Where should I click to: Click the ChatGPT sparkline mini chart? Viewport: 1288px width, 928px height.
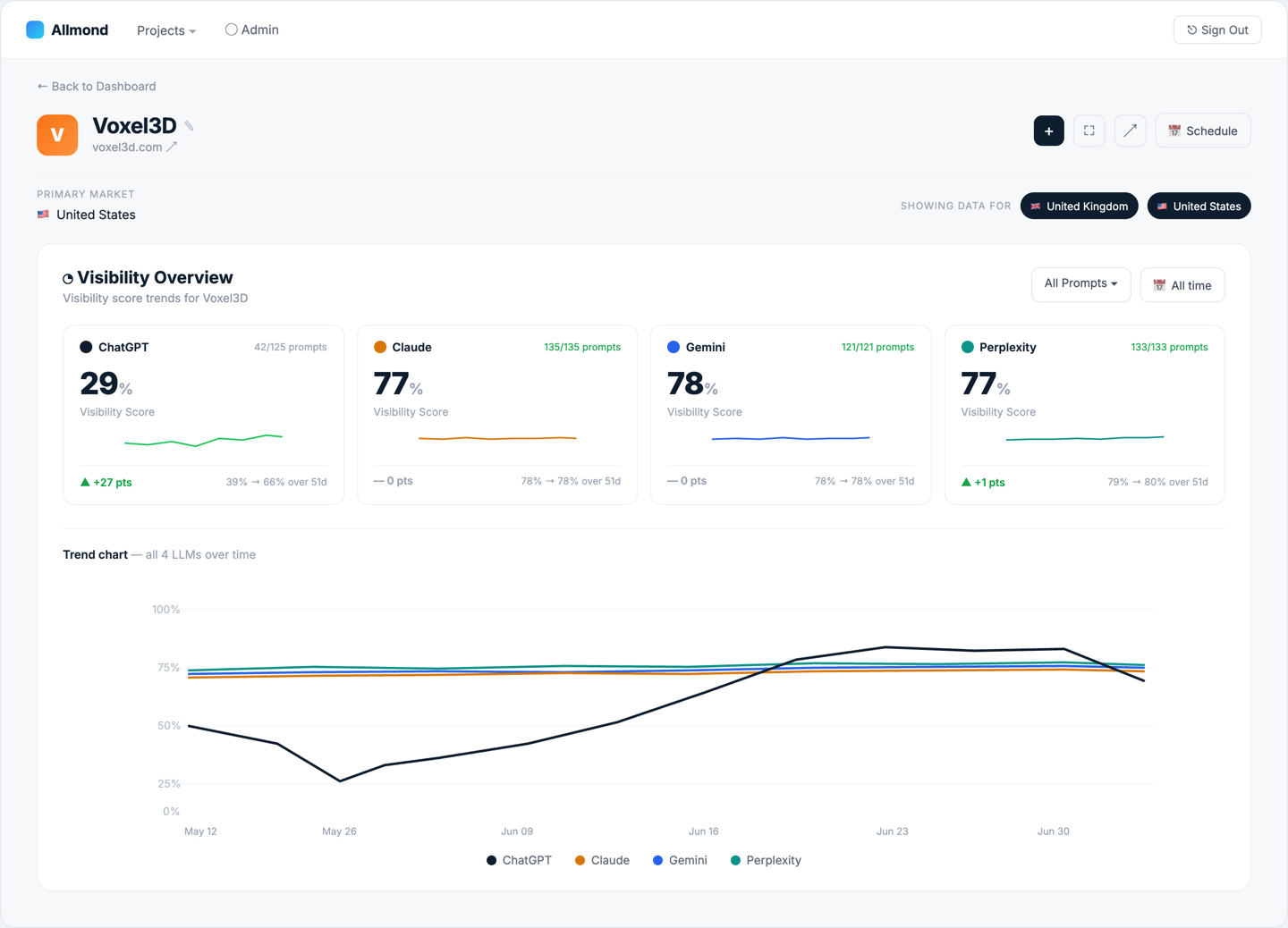click(203, 440)
